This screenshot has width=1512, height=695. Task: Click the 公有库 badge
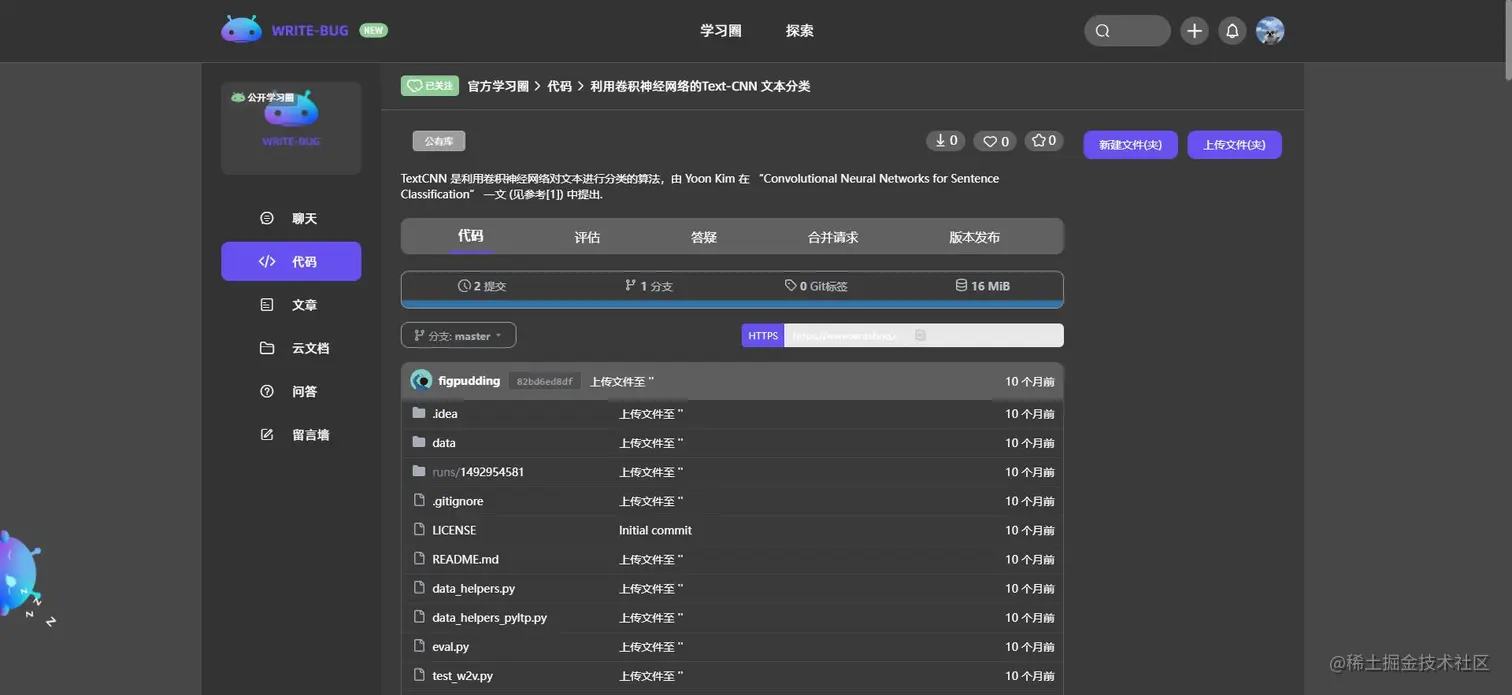(439, 141)
